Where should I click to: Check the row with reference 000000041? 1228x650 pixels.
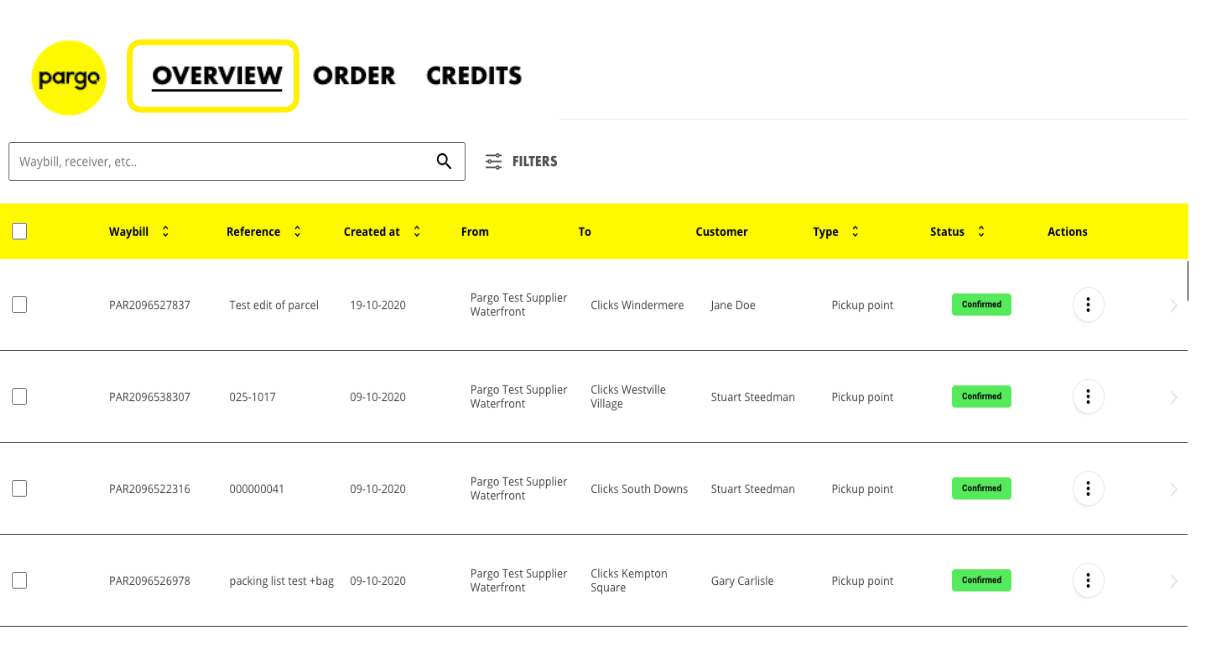coord(19,489)
